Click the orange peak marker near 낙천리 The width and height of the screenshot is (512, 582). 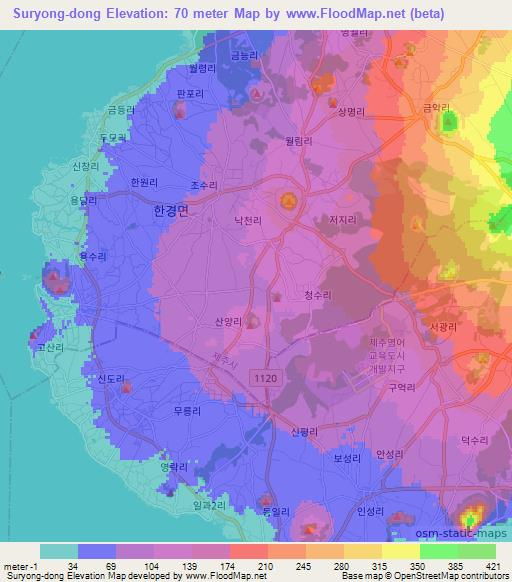pyautogui.click(x=288, y=201)
